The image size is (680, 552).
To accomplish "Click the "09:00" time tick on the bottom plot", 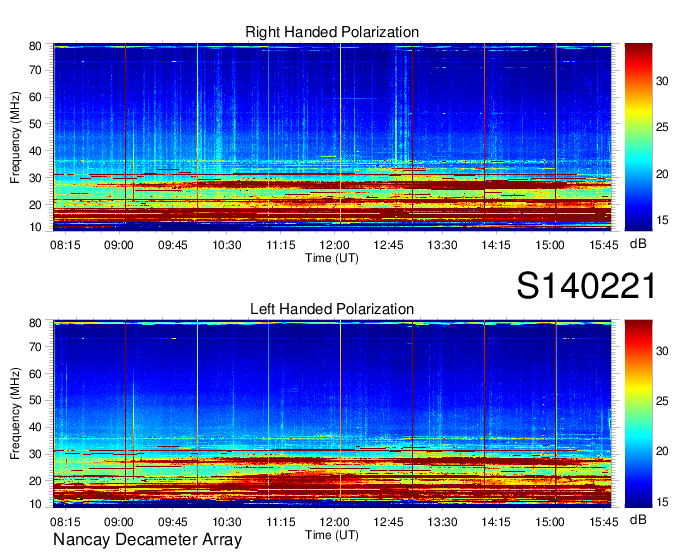I will (x=118, y=521).
